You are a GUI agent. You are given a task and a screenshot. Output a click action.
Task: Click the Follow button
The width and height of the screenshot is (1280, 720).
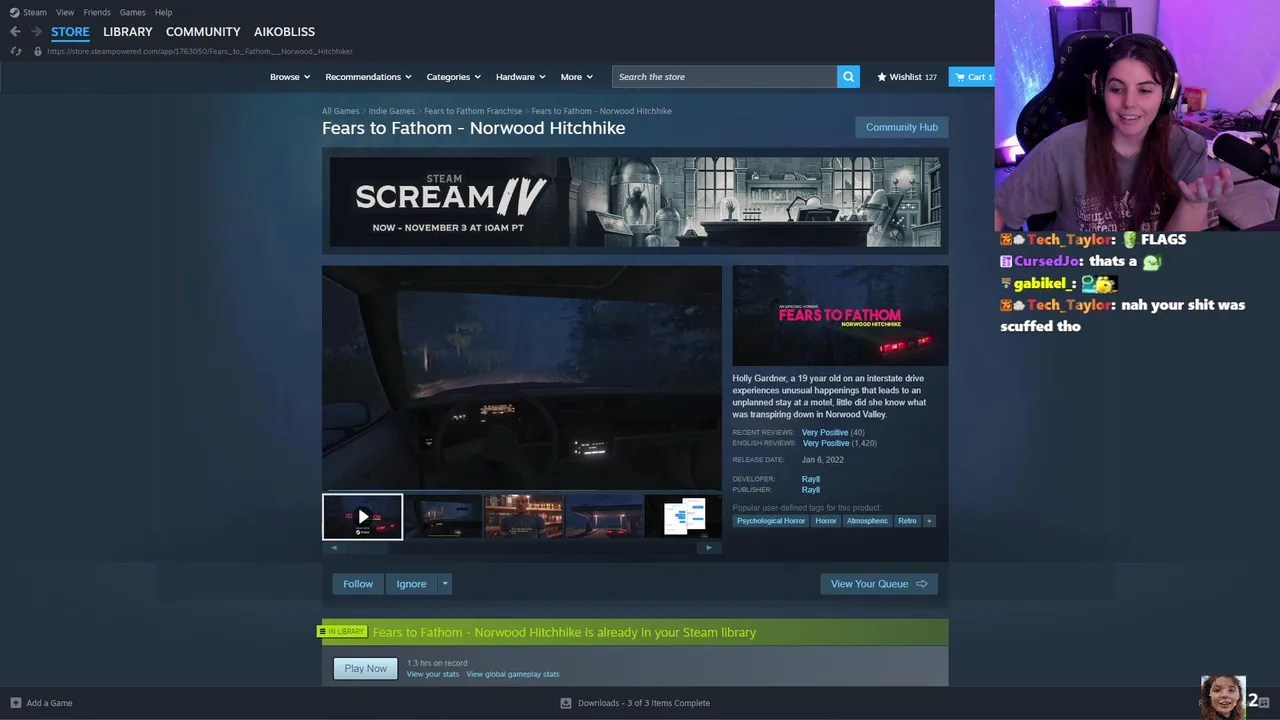click(x=358, y=584)
